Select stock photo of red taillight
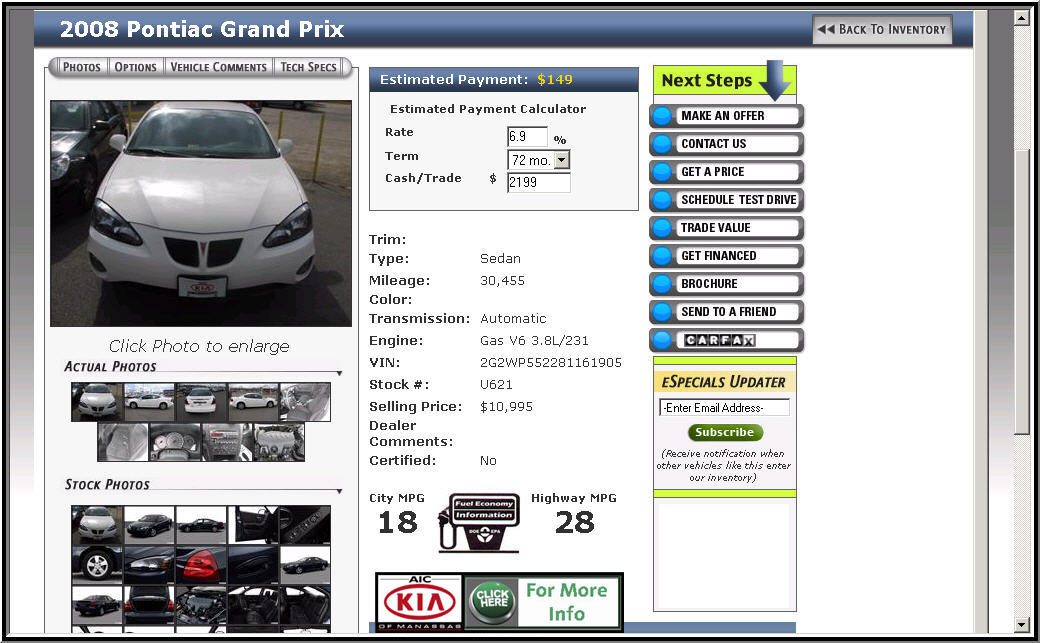The width and height of the screenshot is (1040, 643). point(201,565)
